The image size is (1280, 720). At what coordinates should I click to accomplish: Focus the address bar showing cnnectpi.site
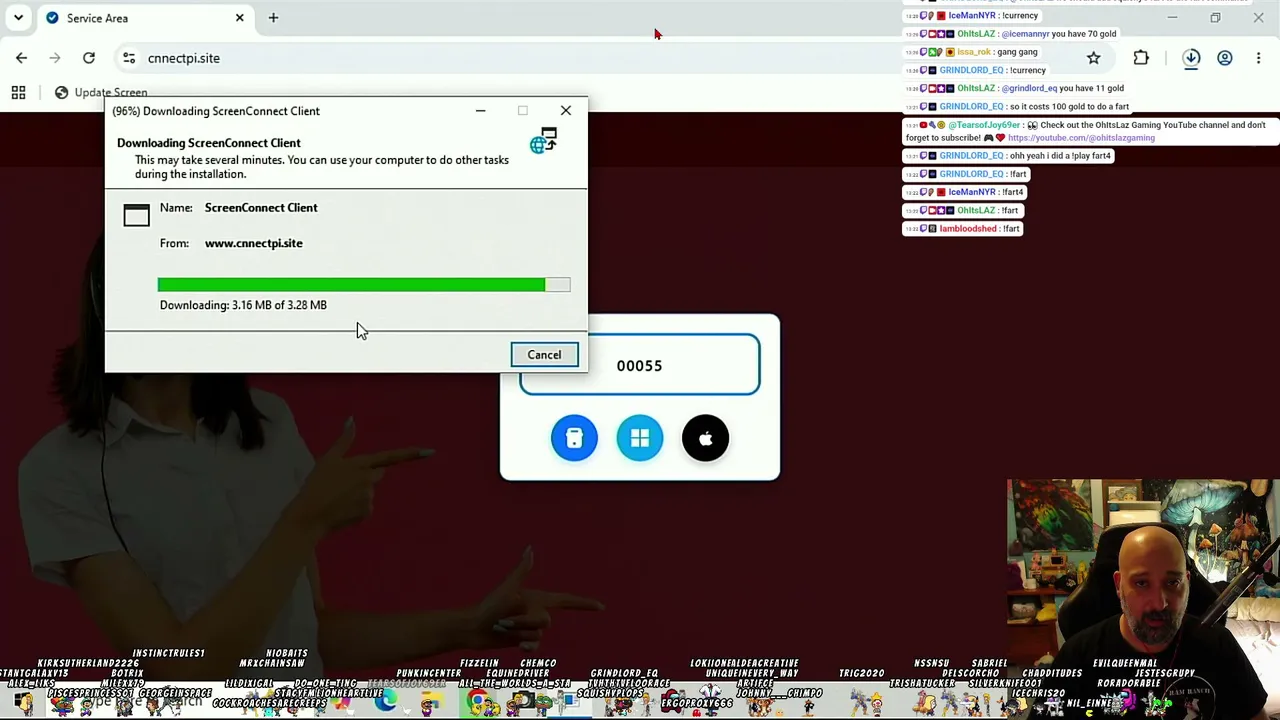600,58
